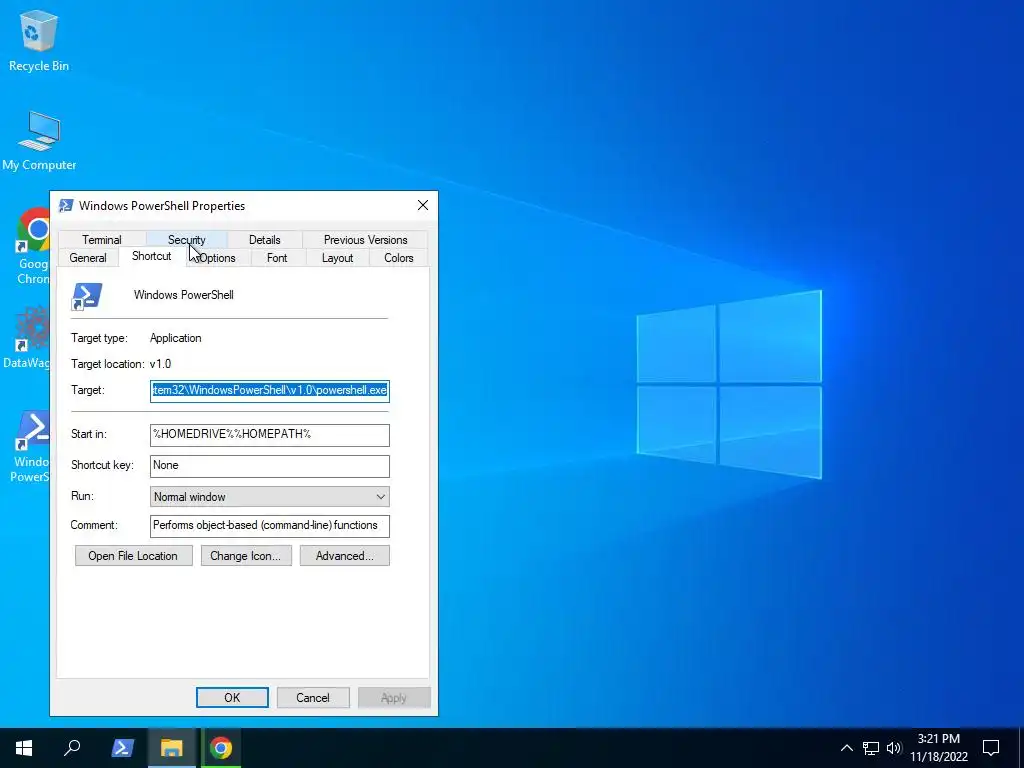Select the Windows PowerShell desktop shortcut
This screenshot has height=768, width=1024.
coord(31,447)
